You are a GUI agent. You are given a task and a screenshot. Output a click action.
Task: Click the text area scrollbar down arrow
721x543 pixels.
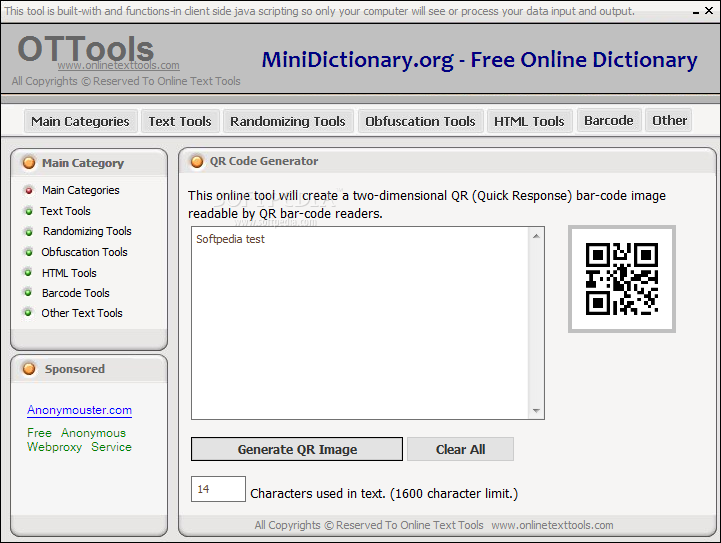[x=536, y=411]
